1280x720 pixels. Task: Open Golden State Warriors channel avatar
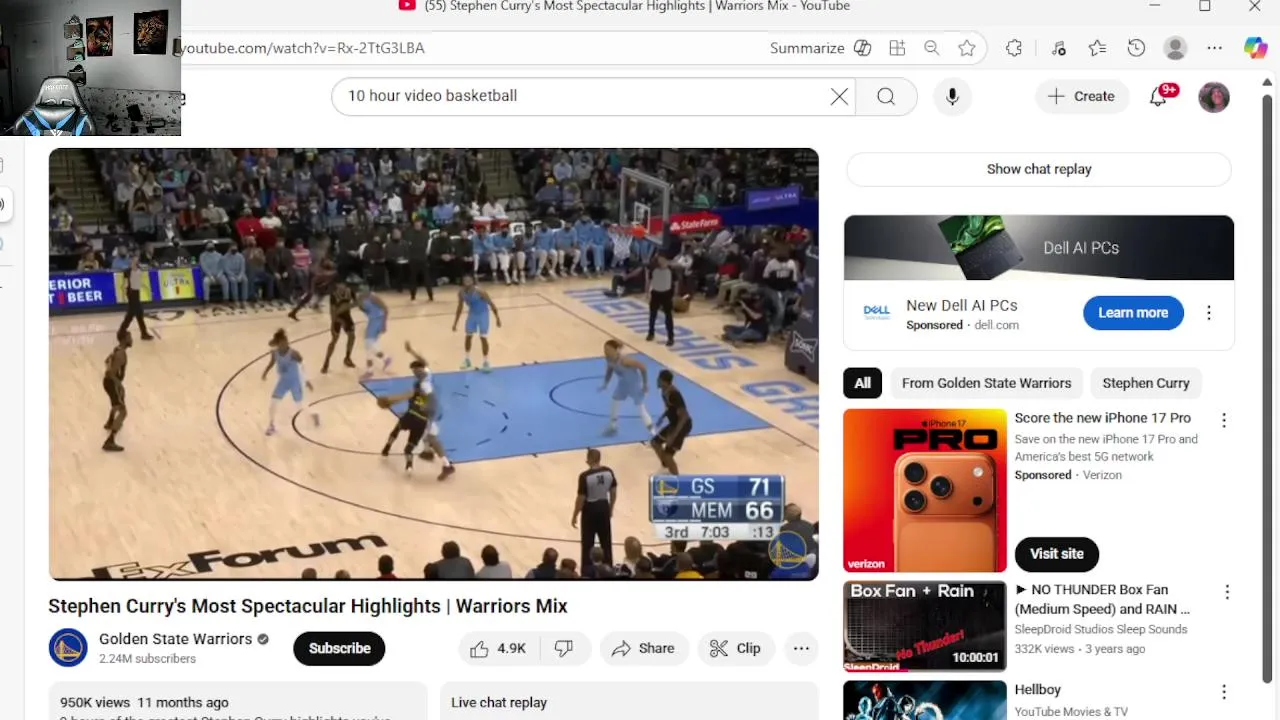click(68, 648)
